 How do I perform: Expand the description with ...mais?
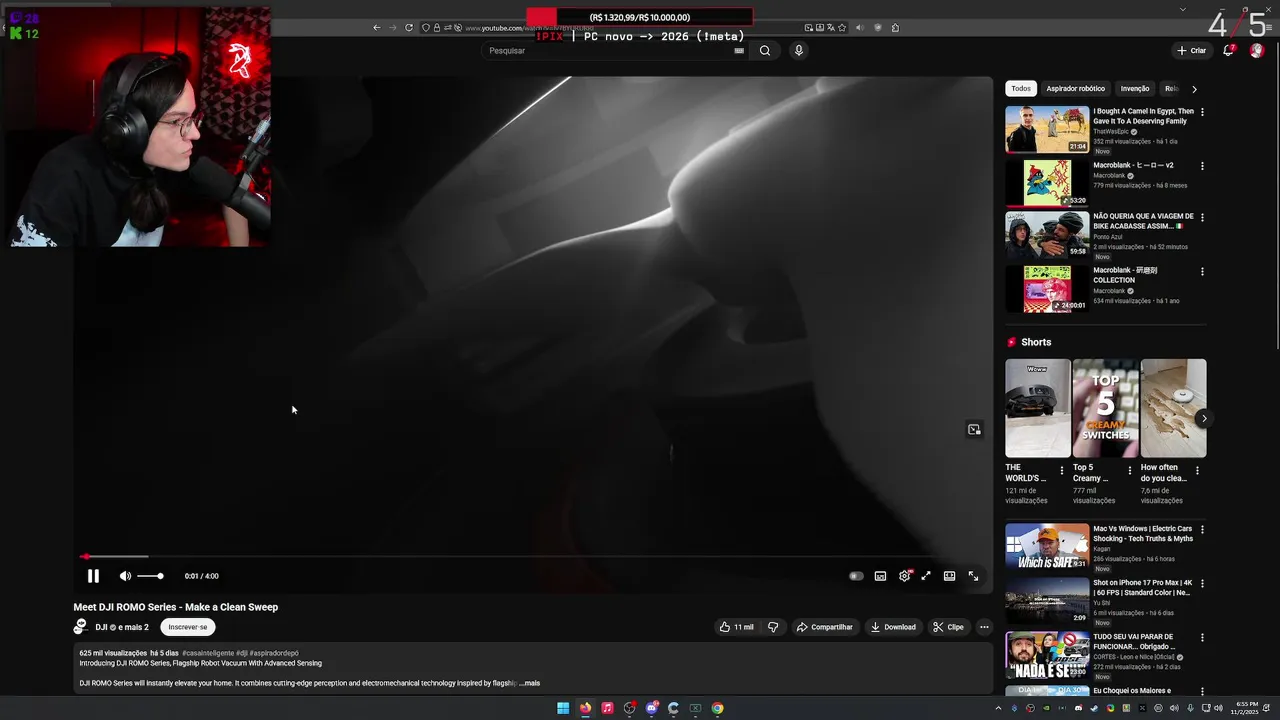point(530,683)
